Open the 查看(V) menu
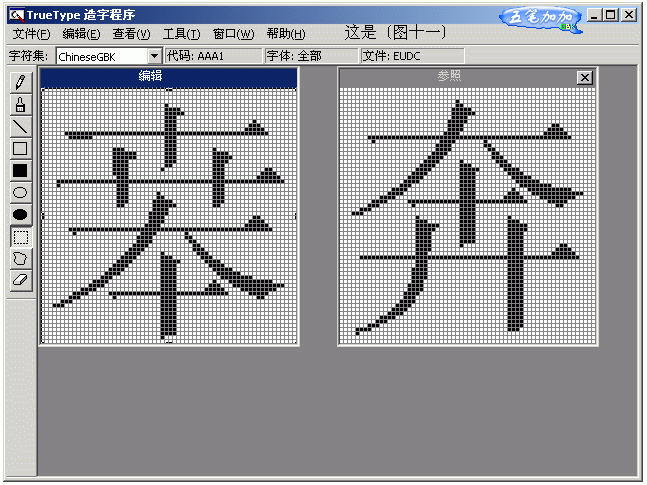This screenshot has height=485, width=647. pyautogui.click(x=131, y=34)
